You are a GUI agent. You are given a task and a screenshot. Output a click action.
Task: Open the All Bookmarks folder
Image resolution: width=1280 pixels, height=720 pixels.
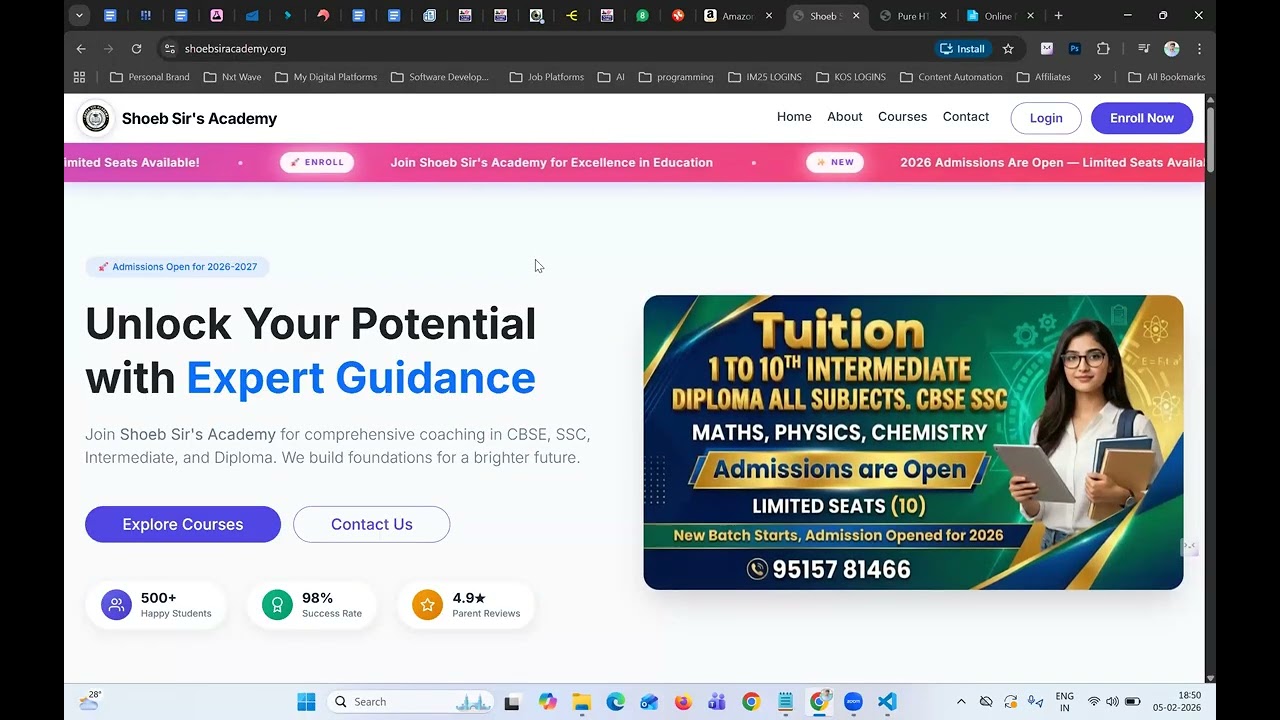(1166, 77)
